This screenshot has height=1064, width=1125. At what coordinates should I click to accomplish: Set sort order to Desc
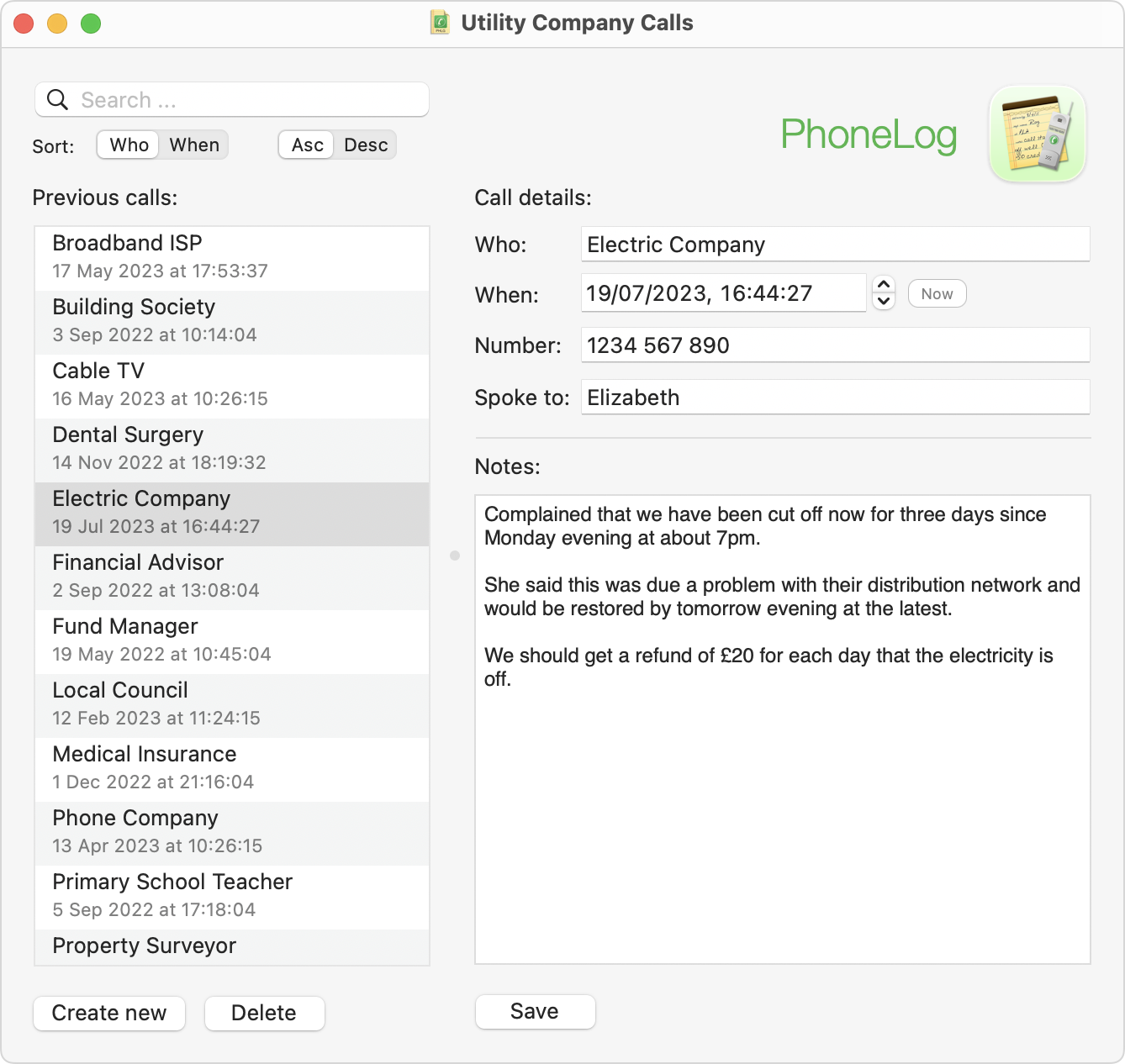pyautogui.click(x=365, y=145)
